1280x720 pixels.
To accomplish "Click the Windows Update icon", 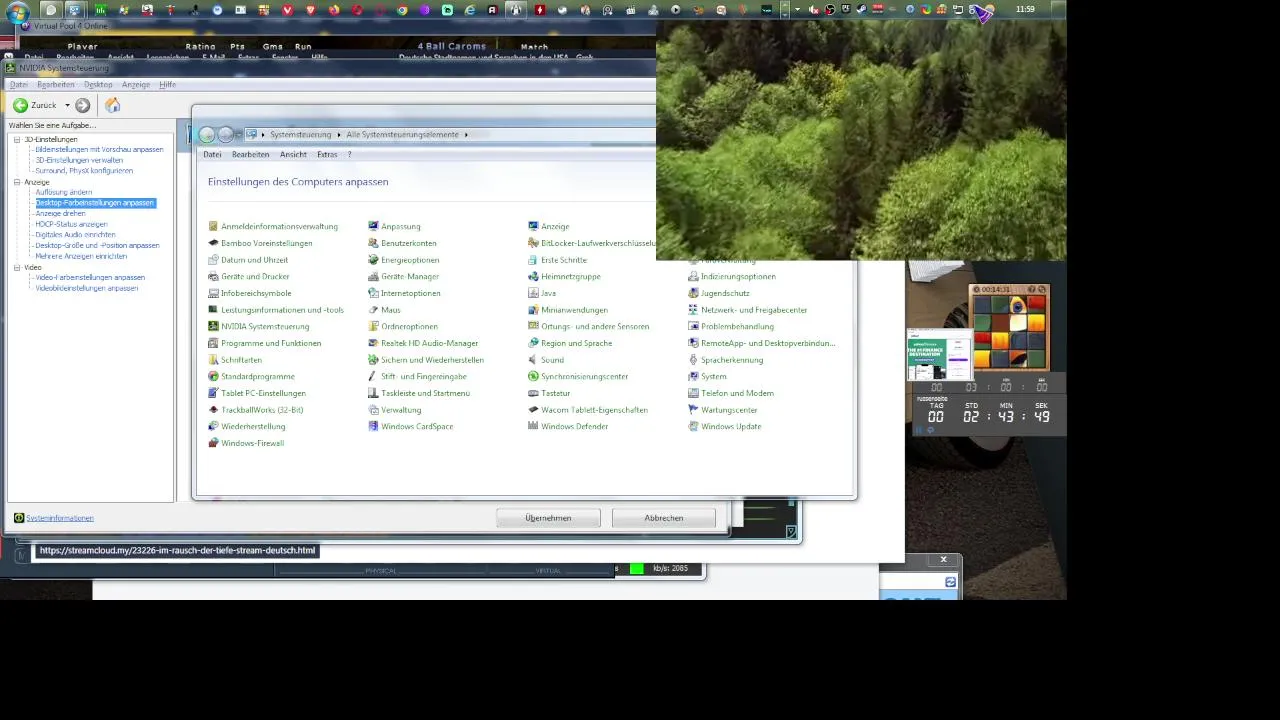I will tap(693, 426).
